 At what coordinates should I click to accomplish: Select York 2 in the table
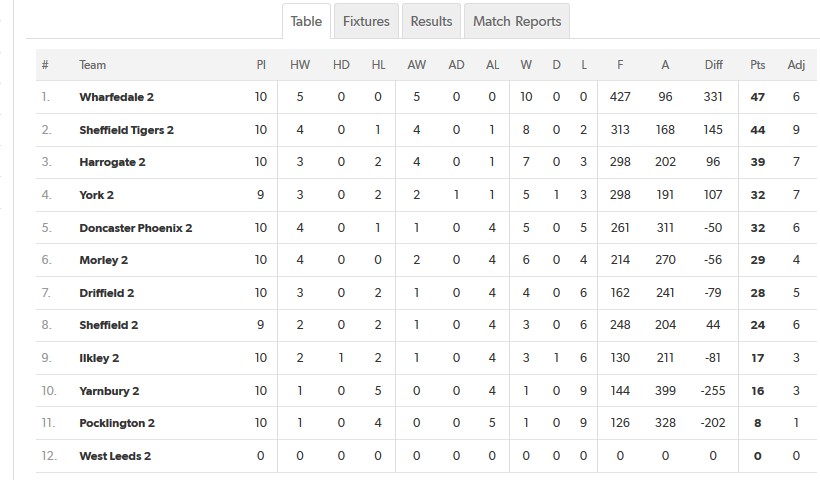(x=97, y=195)
